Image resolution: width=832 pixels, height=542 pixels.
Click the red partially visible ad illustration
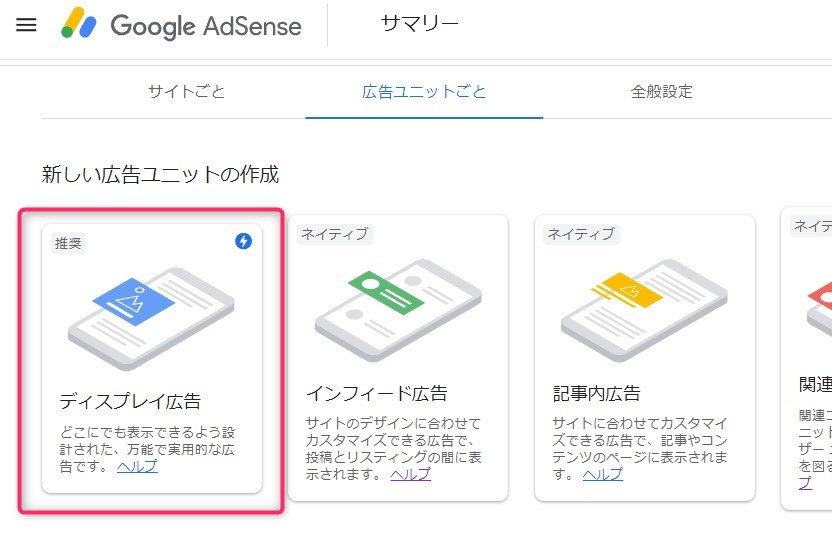(x=819, y=310)
